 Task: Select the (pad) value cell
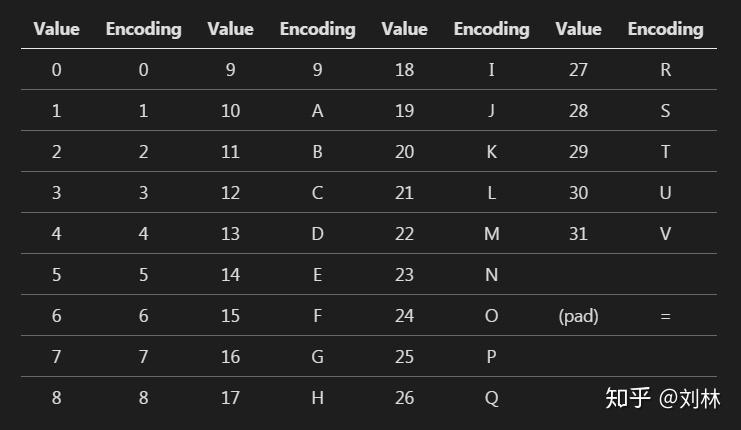pyautogui.click(x=578, y=316)
